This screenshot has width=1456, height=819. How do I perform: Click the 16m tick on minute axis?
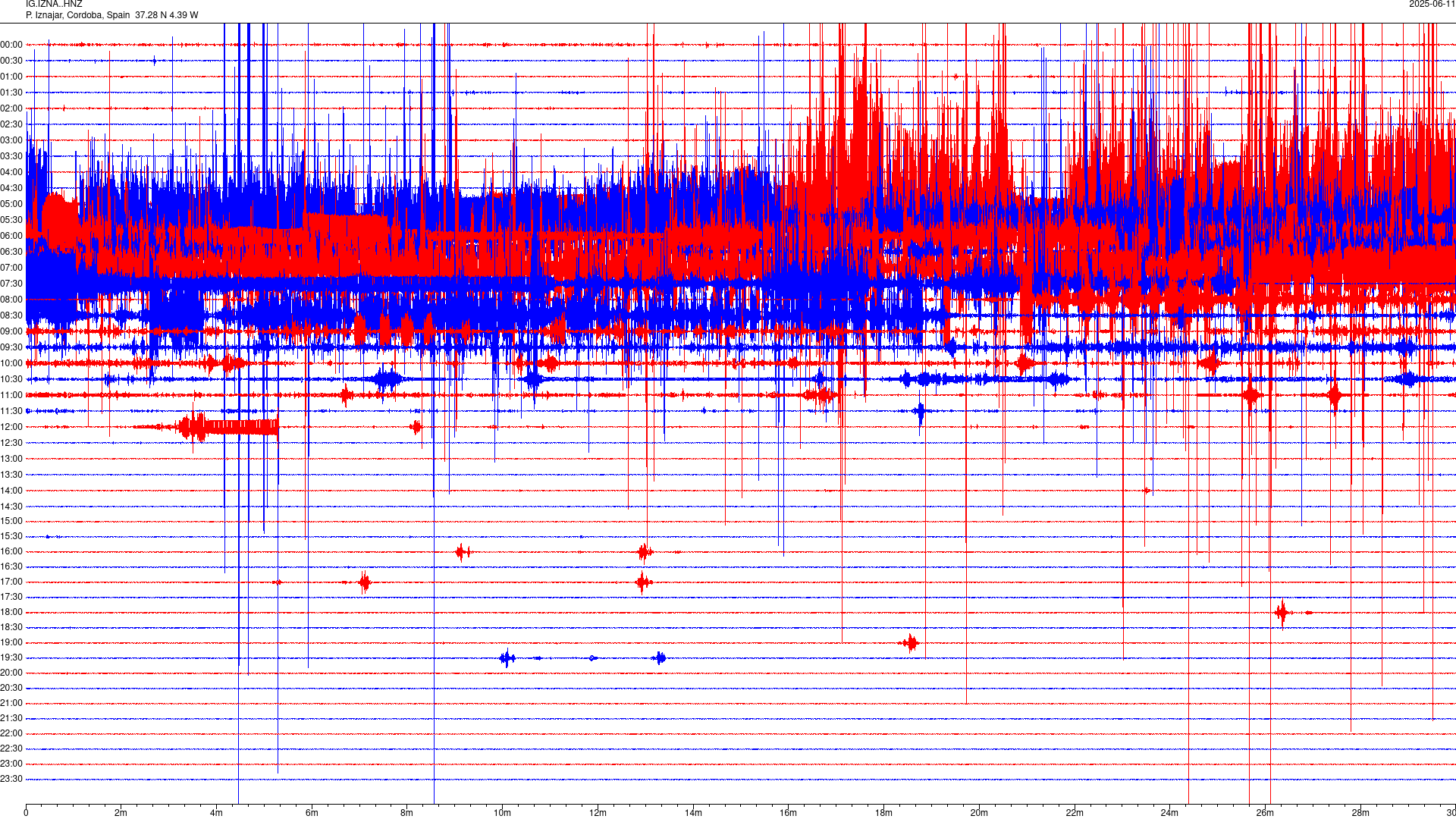pos(789,813)
